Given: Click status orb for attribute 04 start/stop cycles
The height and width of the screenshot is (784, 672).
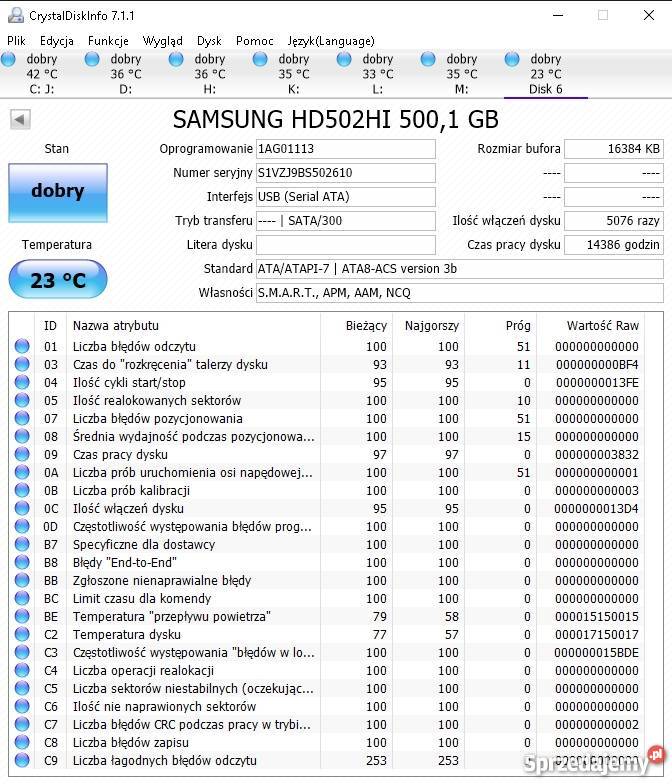Looking at the screenshot, I should click(22, 382).
